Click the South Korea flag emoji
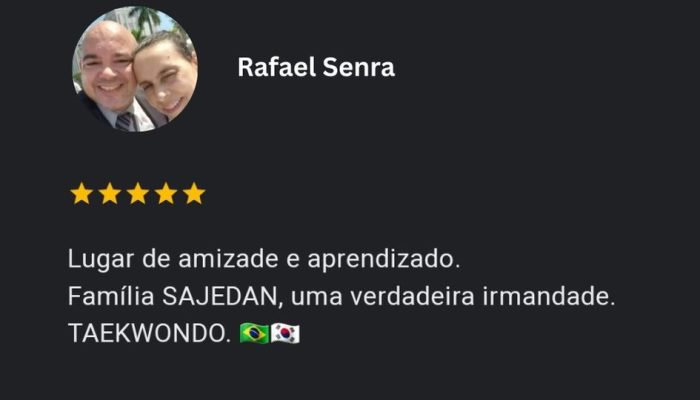Screen dimensions: 700x400 pyautogui.click(x=285, y=333)
